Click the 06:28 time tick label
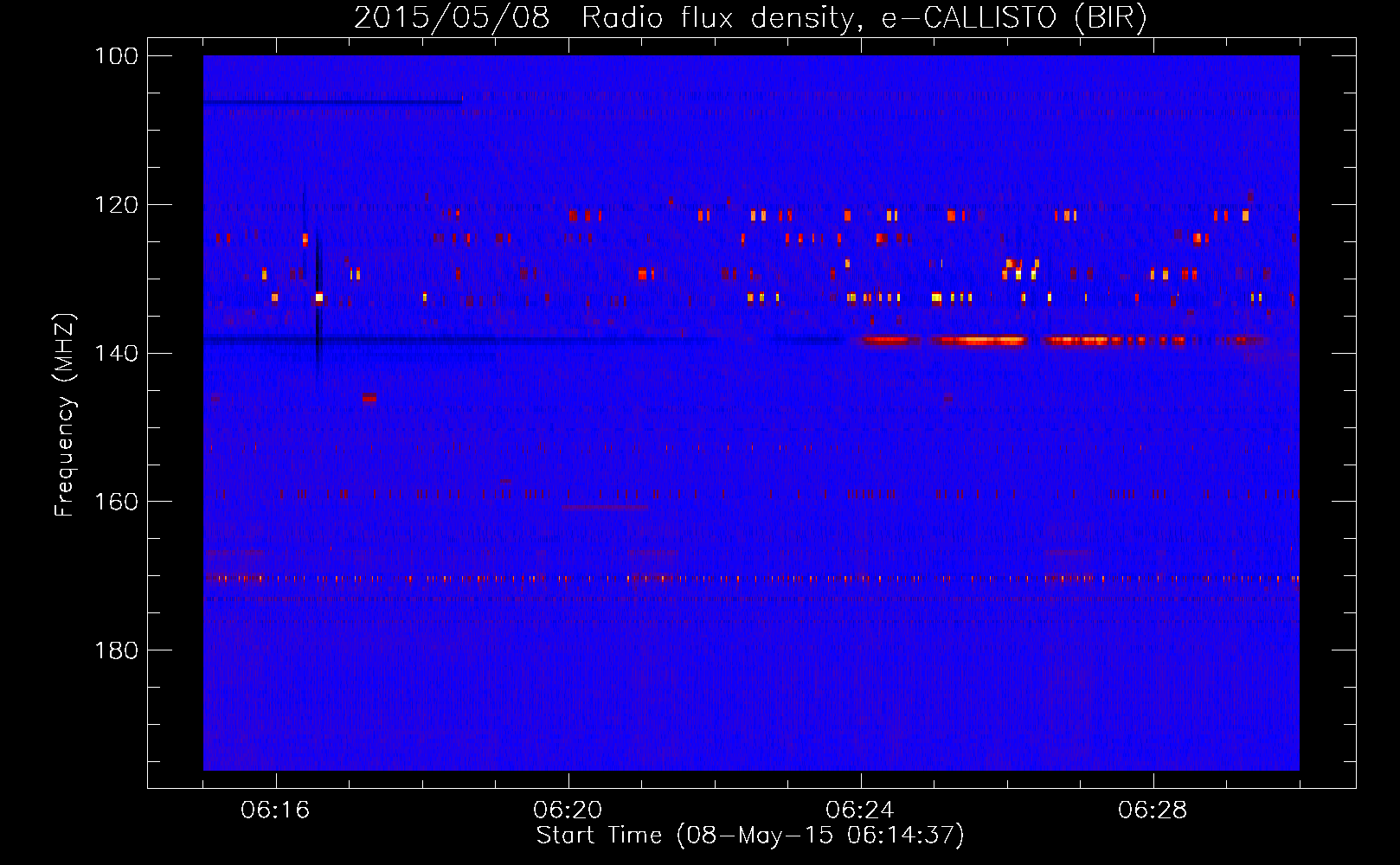This screenshot has width=1400, height=865. coord(1153,811)
